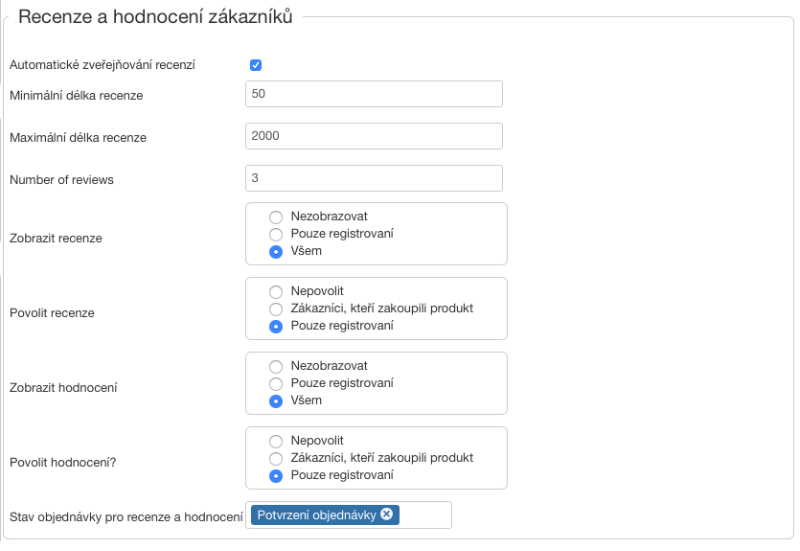Choose purchasing customers option for Povolit recenze
Viewport: 800px width, 551px height.
276,308
